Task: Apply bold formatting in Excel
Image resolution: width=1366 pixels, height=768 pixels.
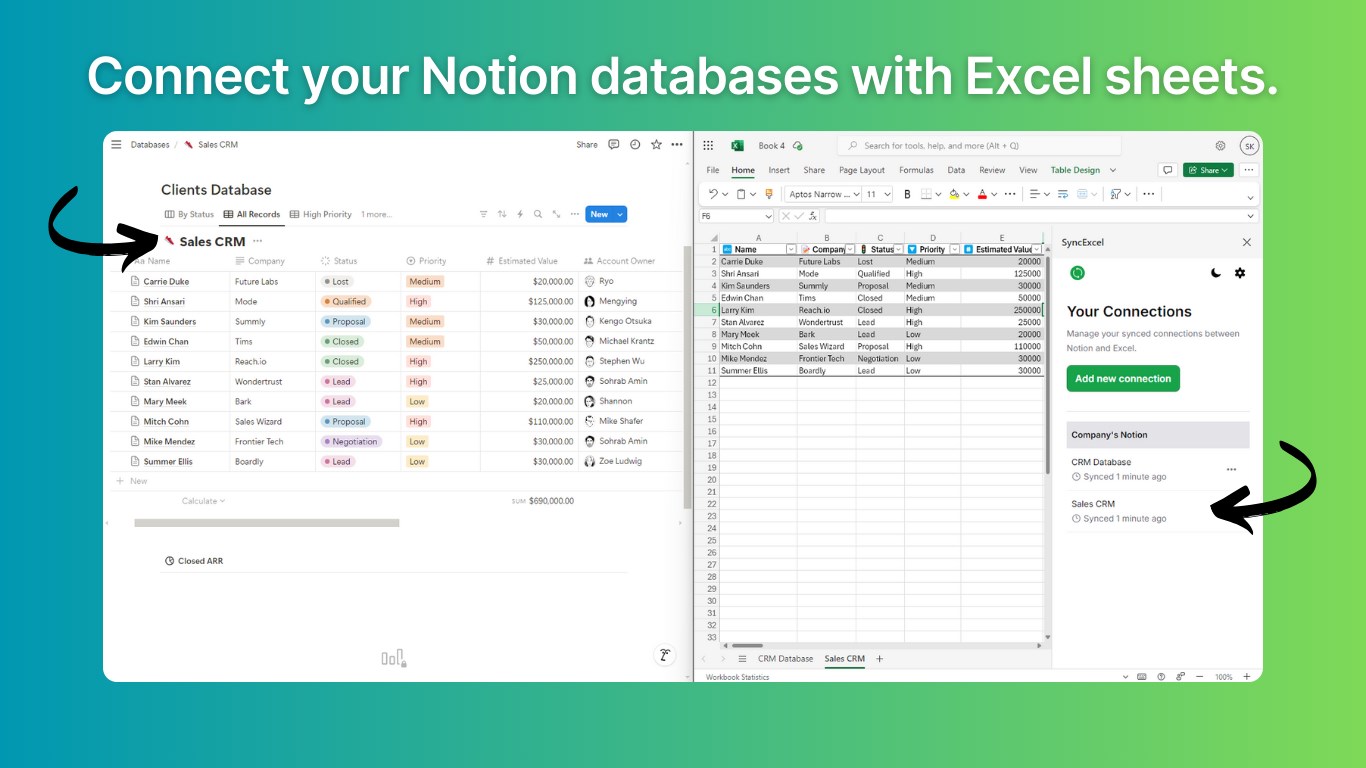Action: (x=907, y=194)
